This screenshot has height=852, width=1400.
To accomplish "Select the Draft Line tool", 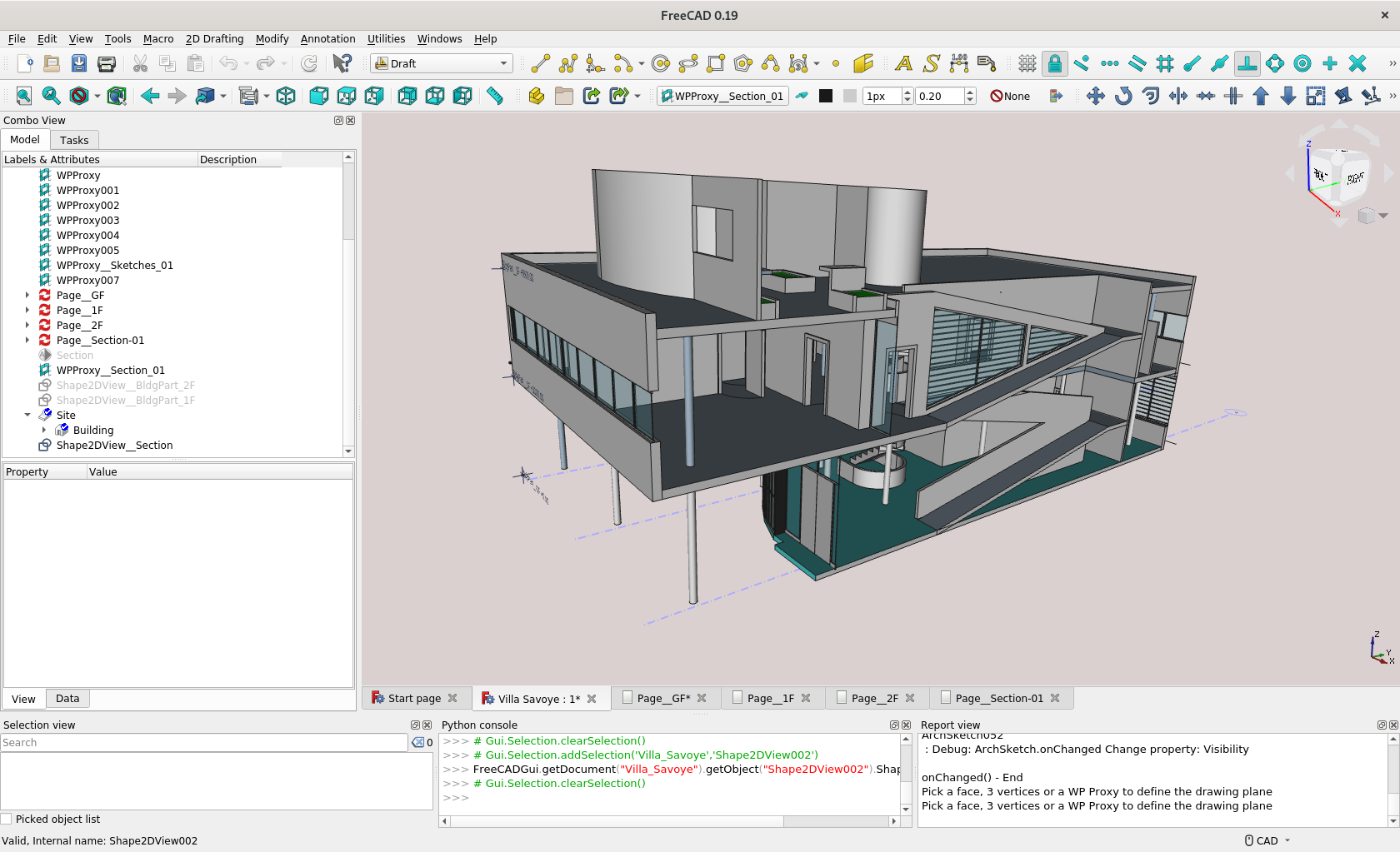I will (x=540, y=63).
